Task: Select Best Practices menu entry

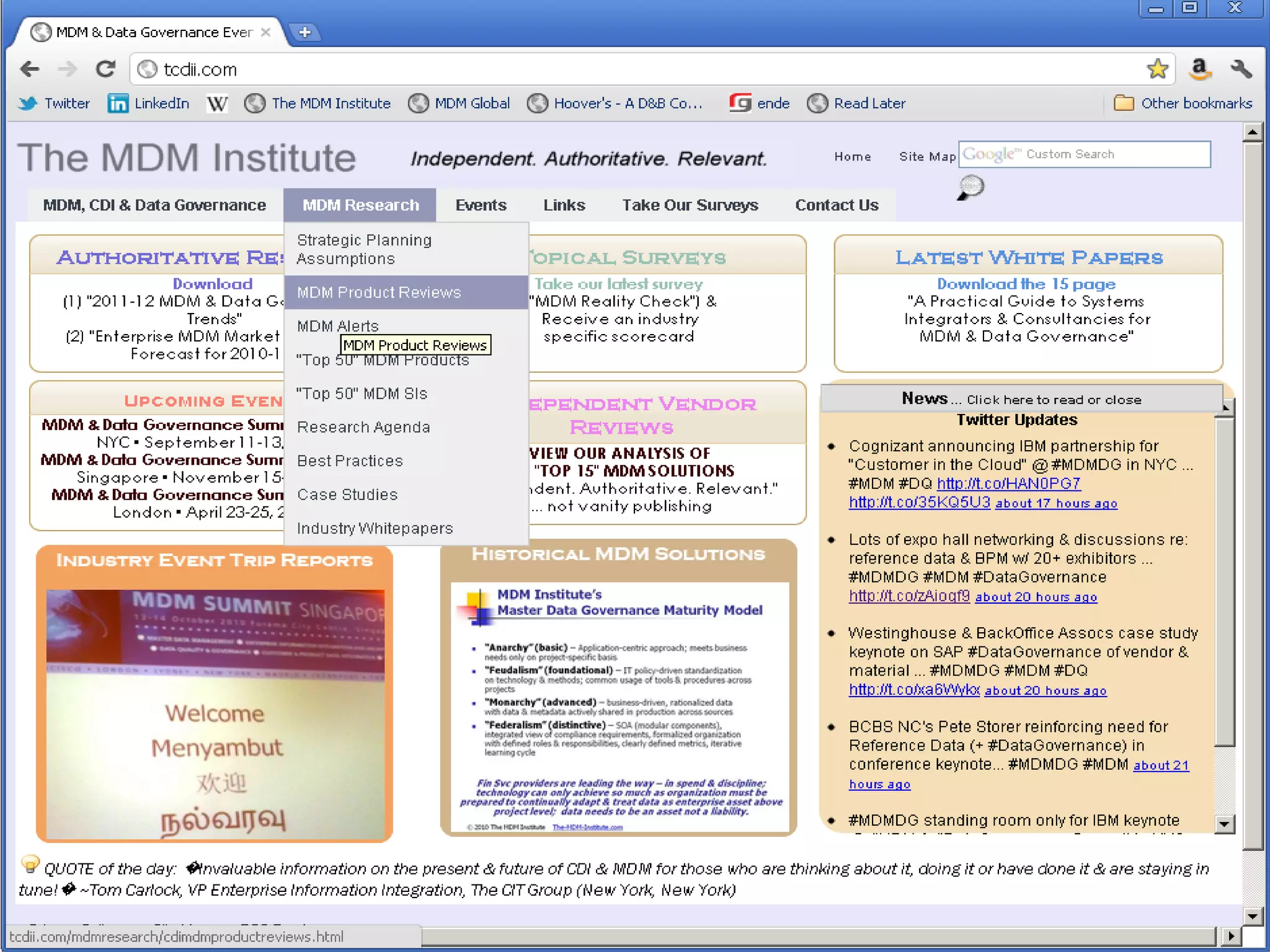Action: [406, 461]
